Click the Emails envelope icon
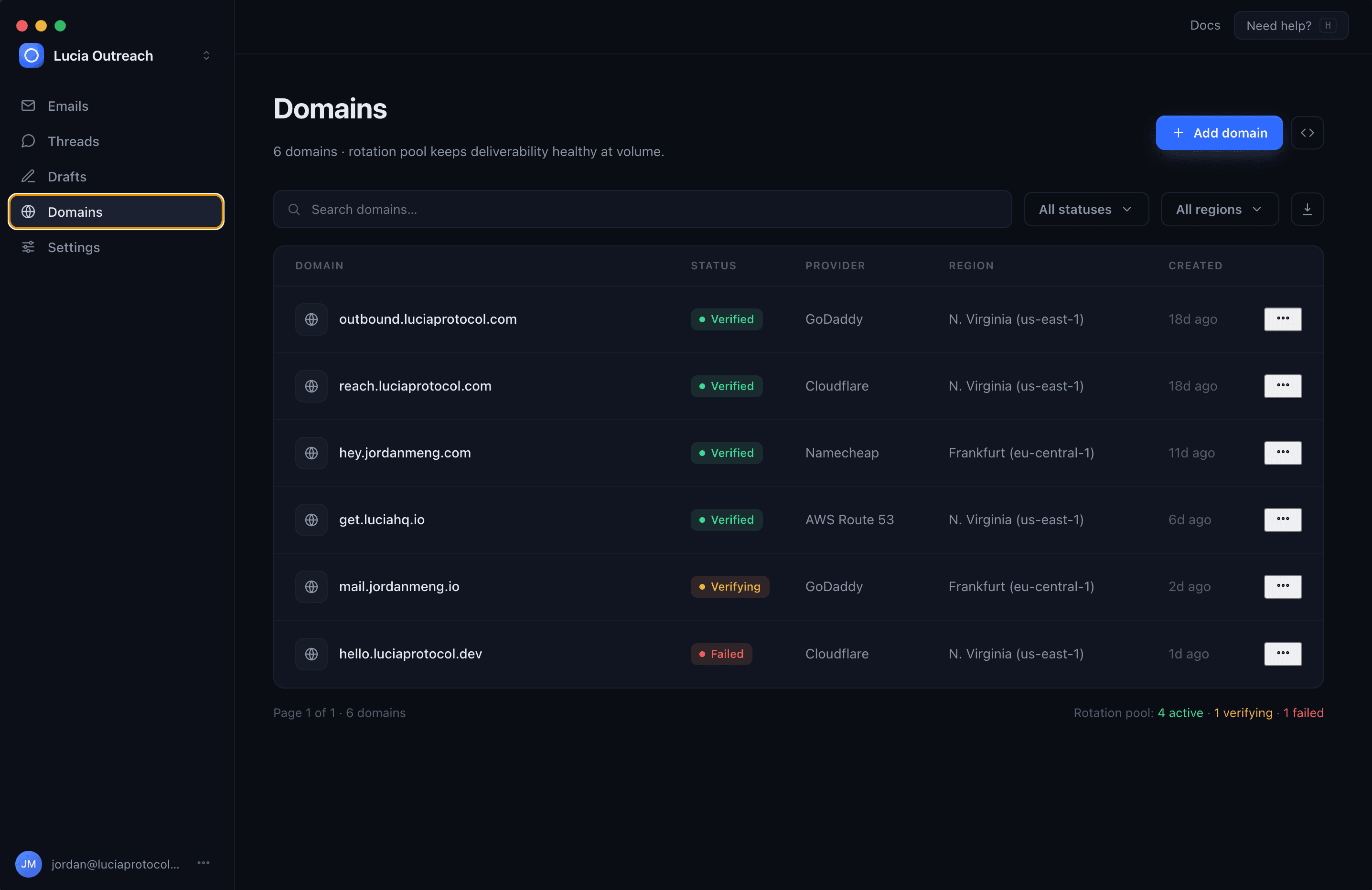This screenshot has height=890, width=1372. [x=28, y=106]
